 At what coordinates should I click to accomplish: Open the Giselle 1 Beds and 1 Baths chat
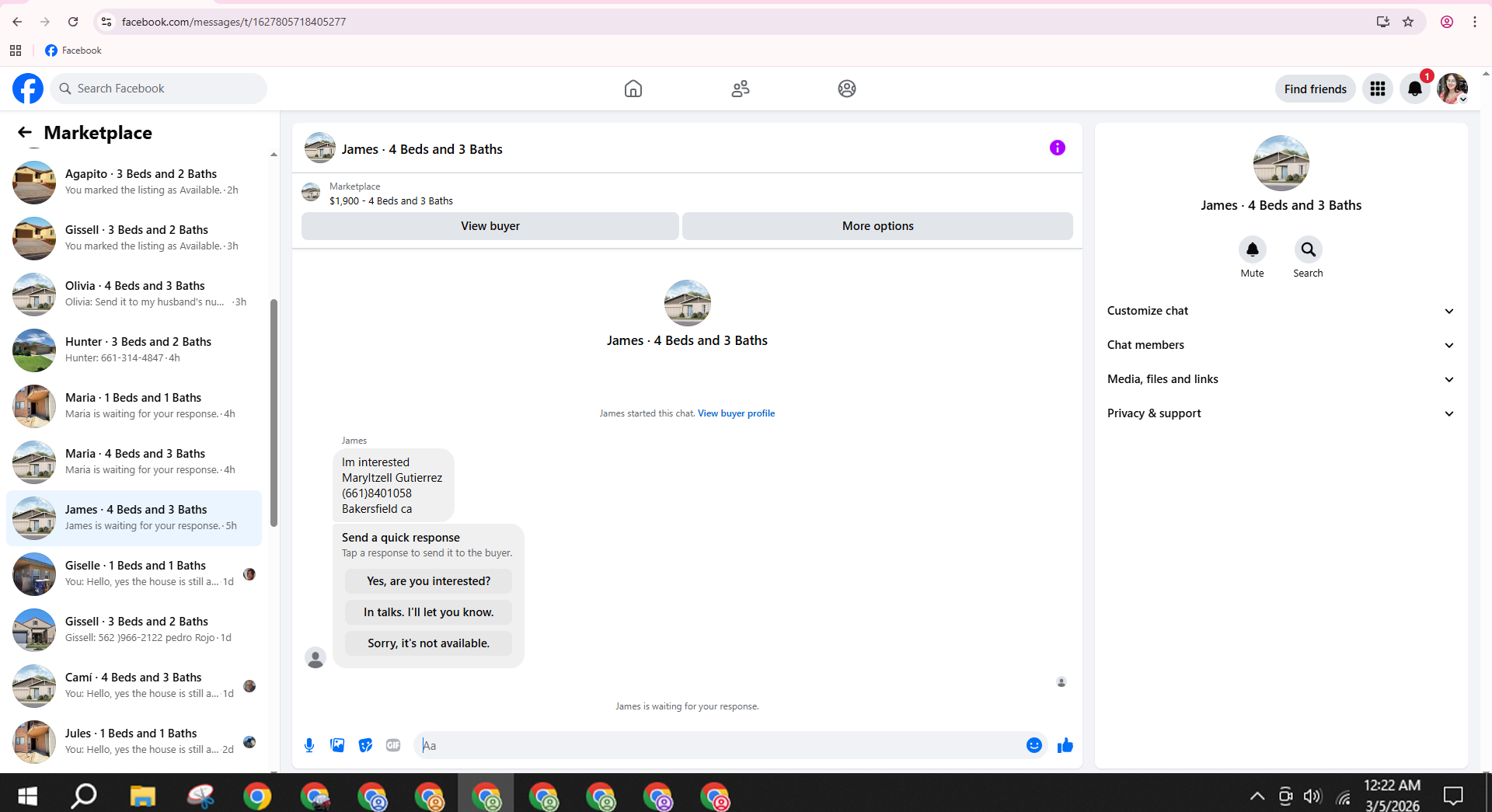click(x=134, y=574)
